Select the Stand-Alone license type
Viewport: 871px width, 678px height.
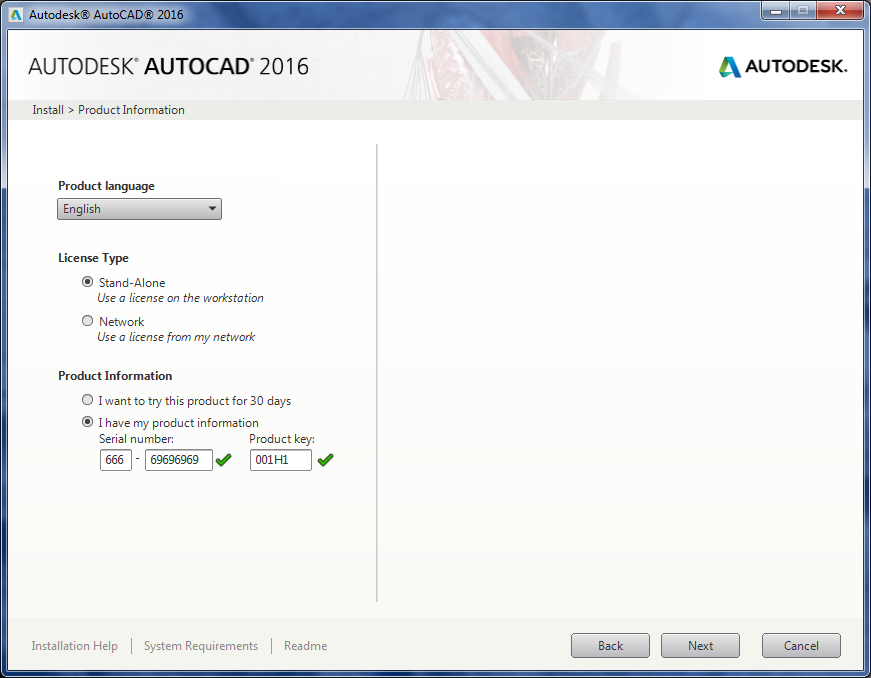[x=87, y=282]
